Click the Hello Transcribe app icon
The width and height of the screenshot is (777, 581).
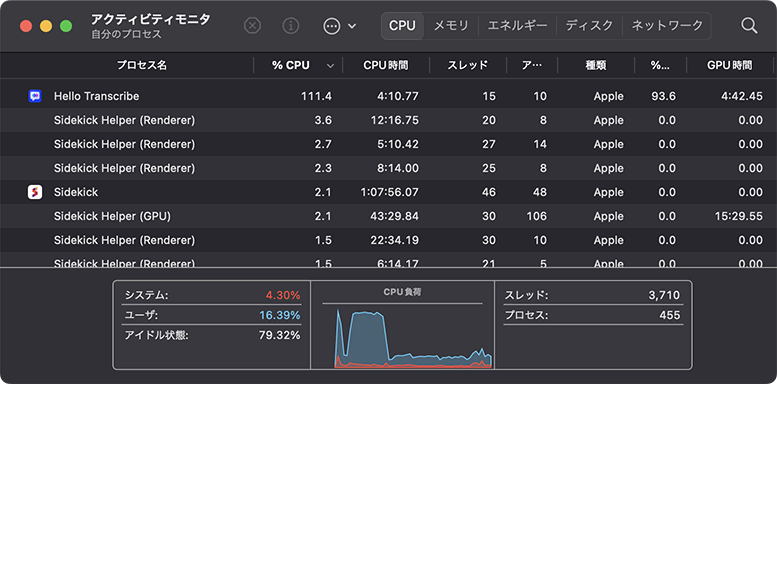35,96
